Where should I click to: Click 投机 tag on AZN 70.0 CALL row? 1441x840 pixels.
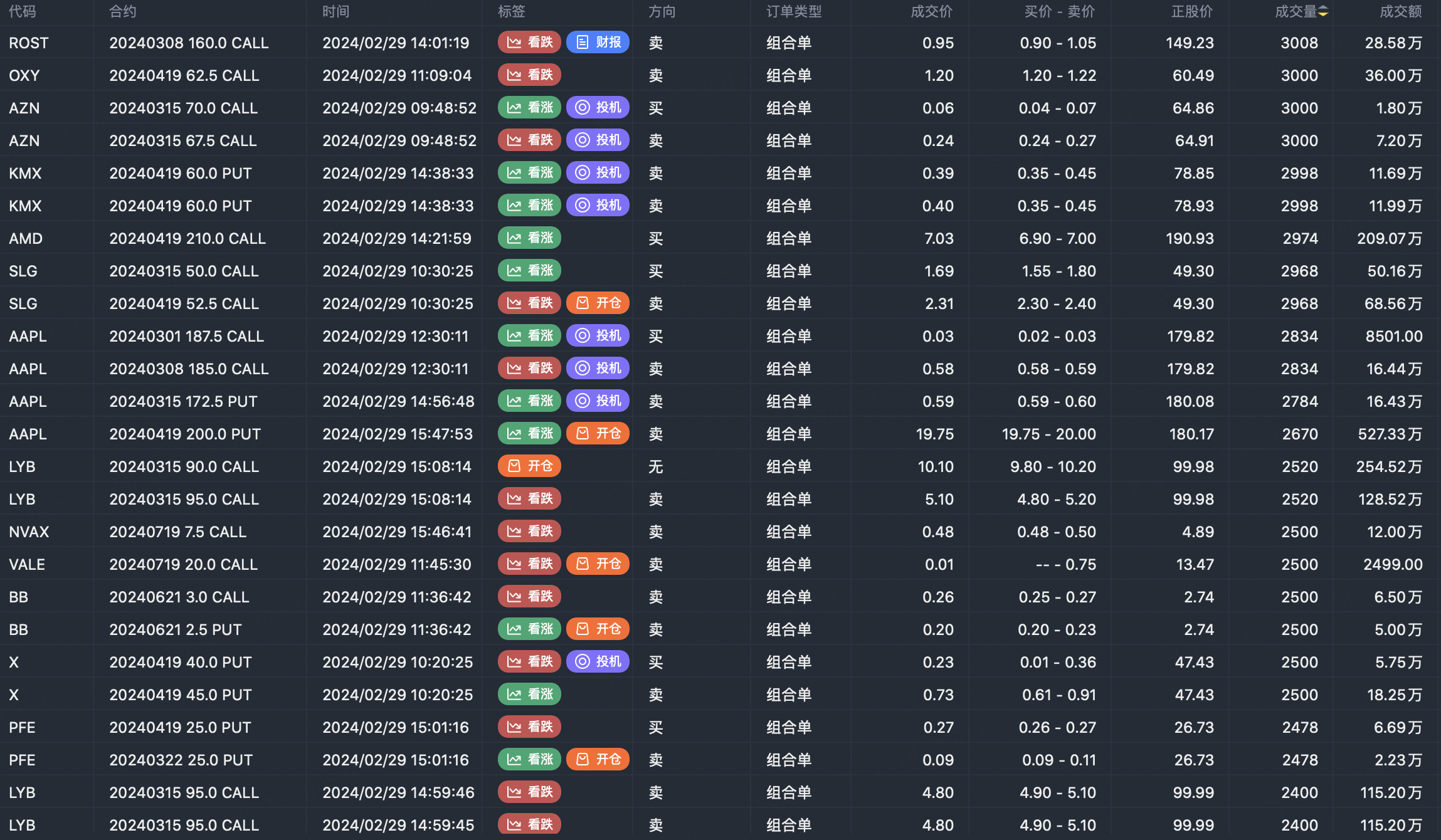pyautogui.click(x=598, y=108)
